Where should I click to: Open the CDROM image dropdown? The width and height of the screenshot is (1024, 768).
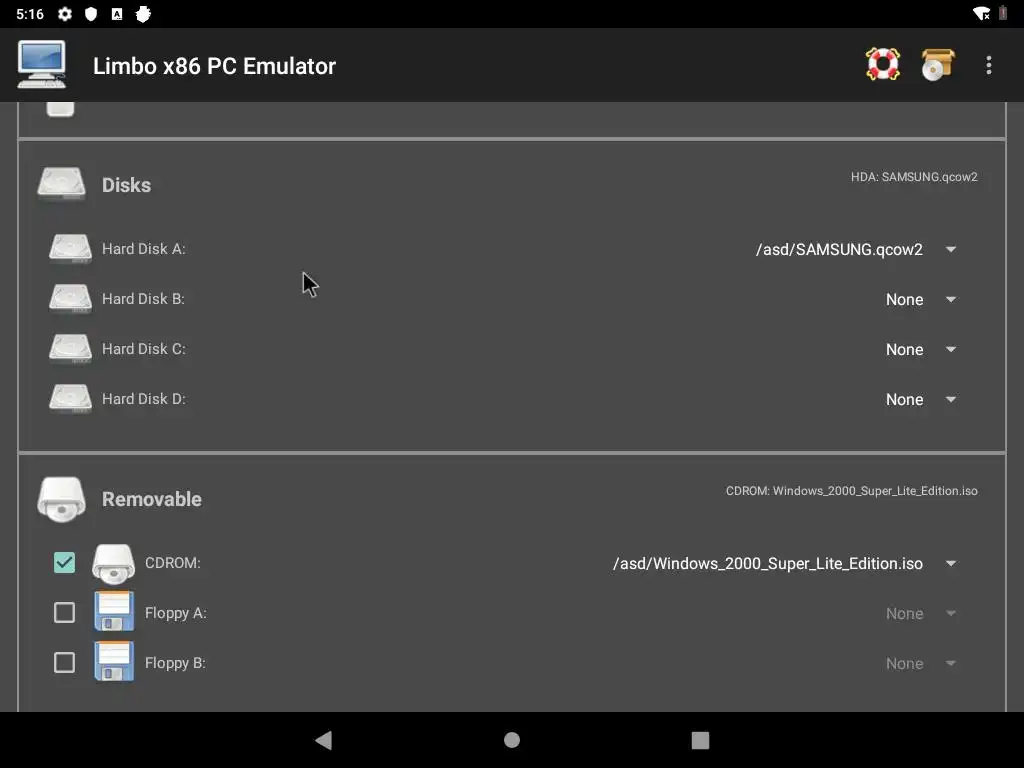click(784, 564)
